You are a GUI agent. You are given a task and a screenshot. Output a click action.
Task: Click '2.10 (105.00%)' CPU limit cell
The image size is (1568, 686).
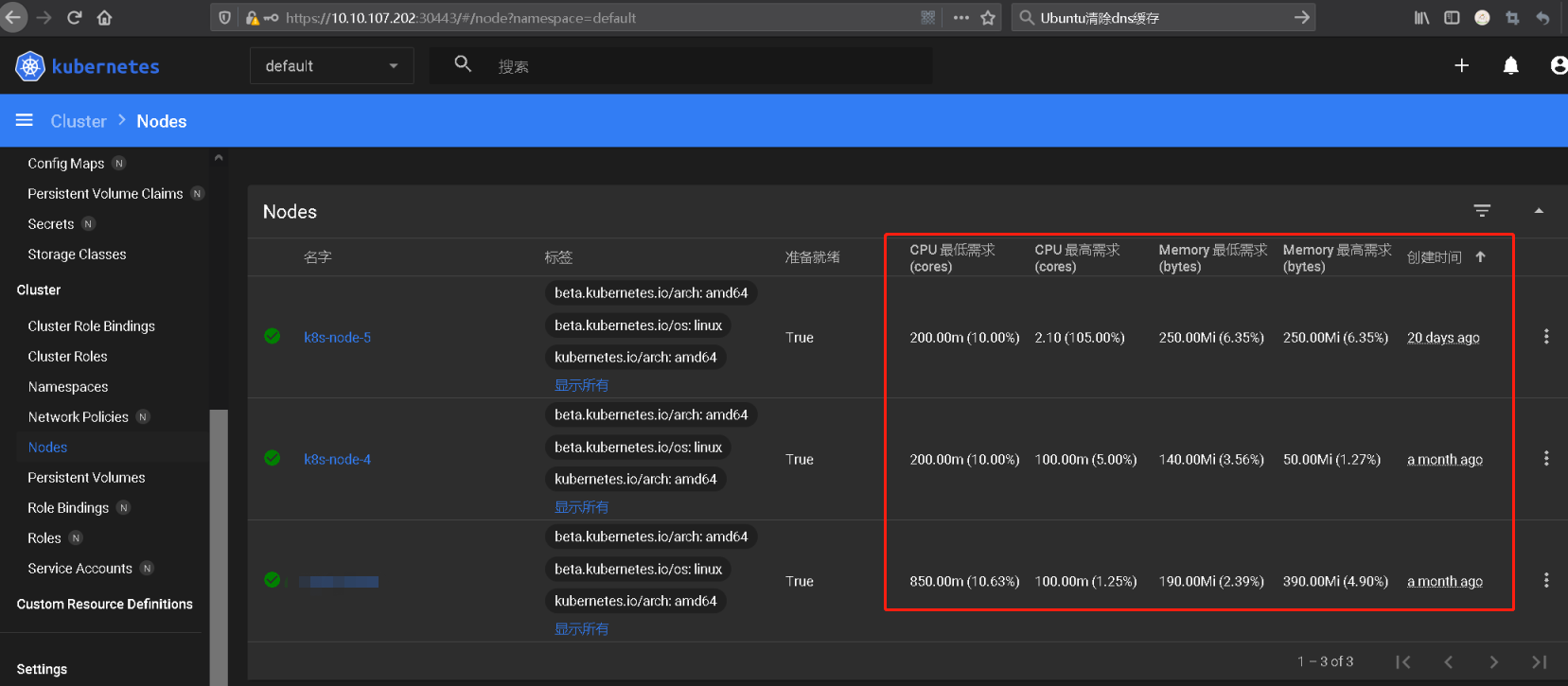[1080, 338]
